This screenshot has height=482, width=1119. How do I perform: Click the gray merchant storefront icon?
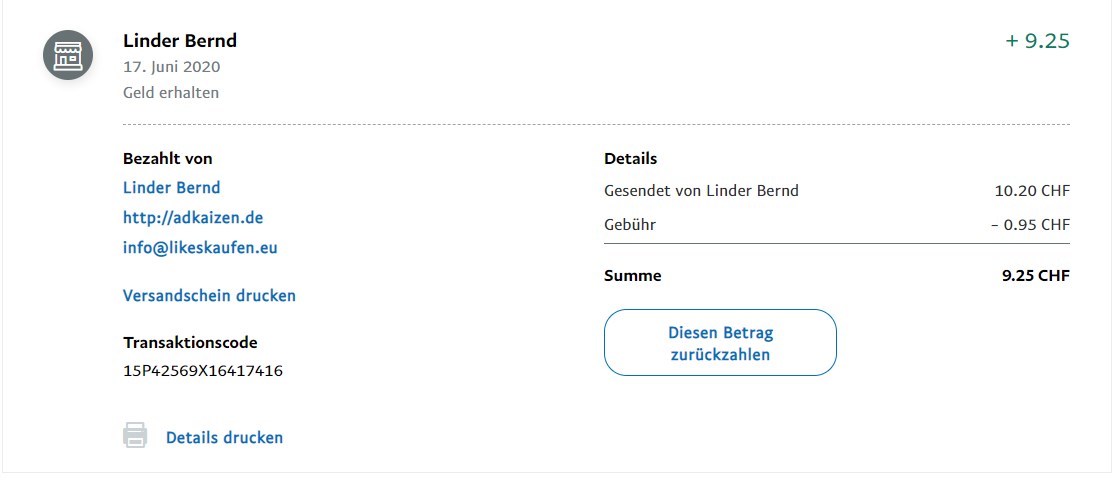pos(67,56)
